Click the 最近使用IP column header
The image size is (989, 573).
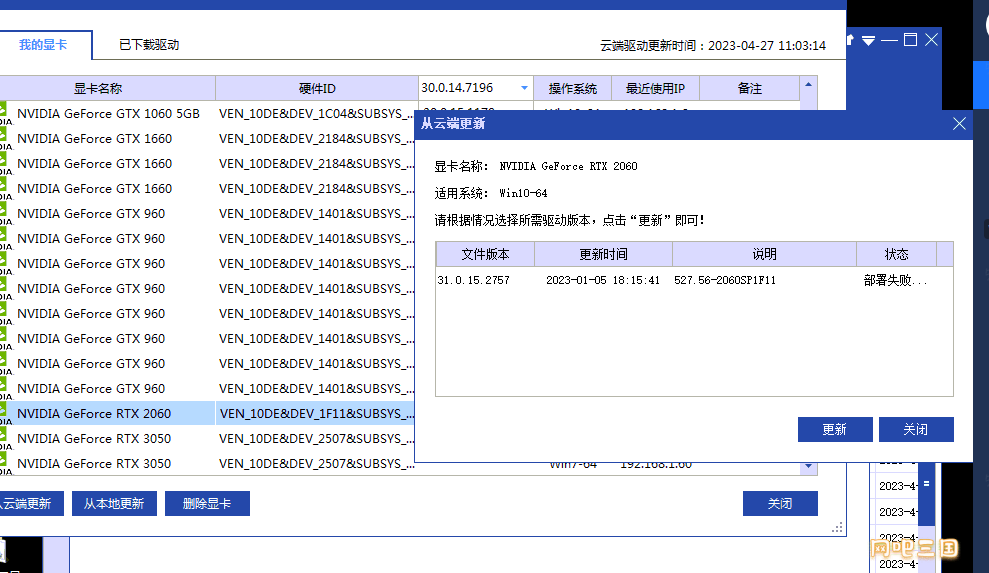(x=655, y=88)
